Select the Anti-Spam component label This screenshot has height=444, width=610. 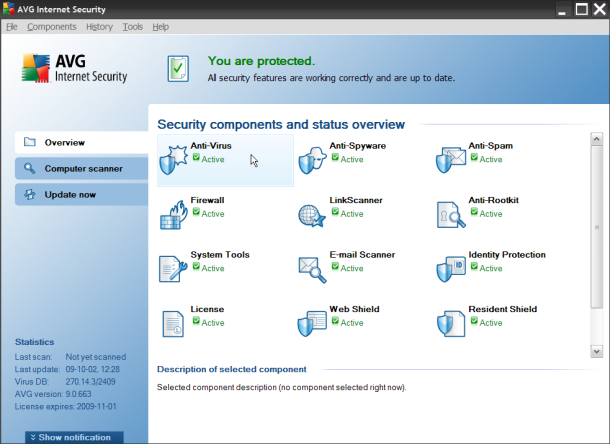click(x=491, y=146)
